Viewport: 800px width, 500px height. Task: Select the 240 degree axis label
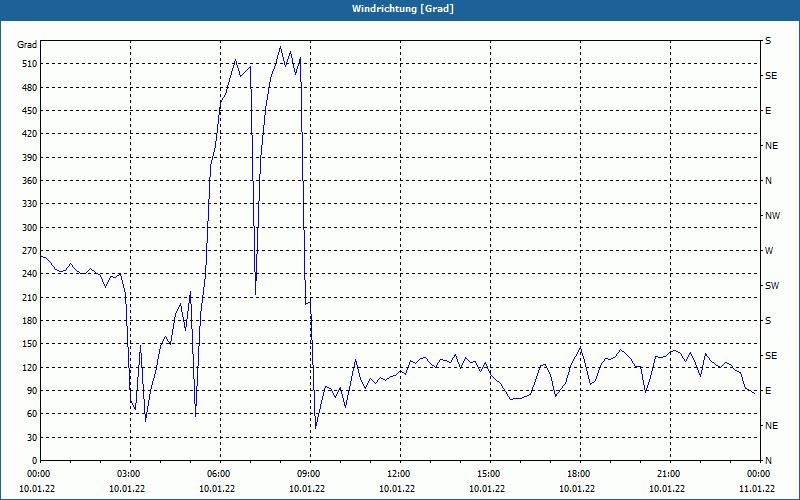coord(30,274)
